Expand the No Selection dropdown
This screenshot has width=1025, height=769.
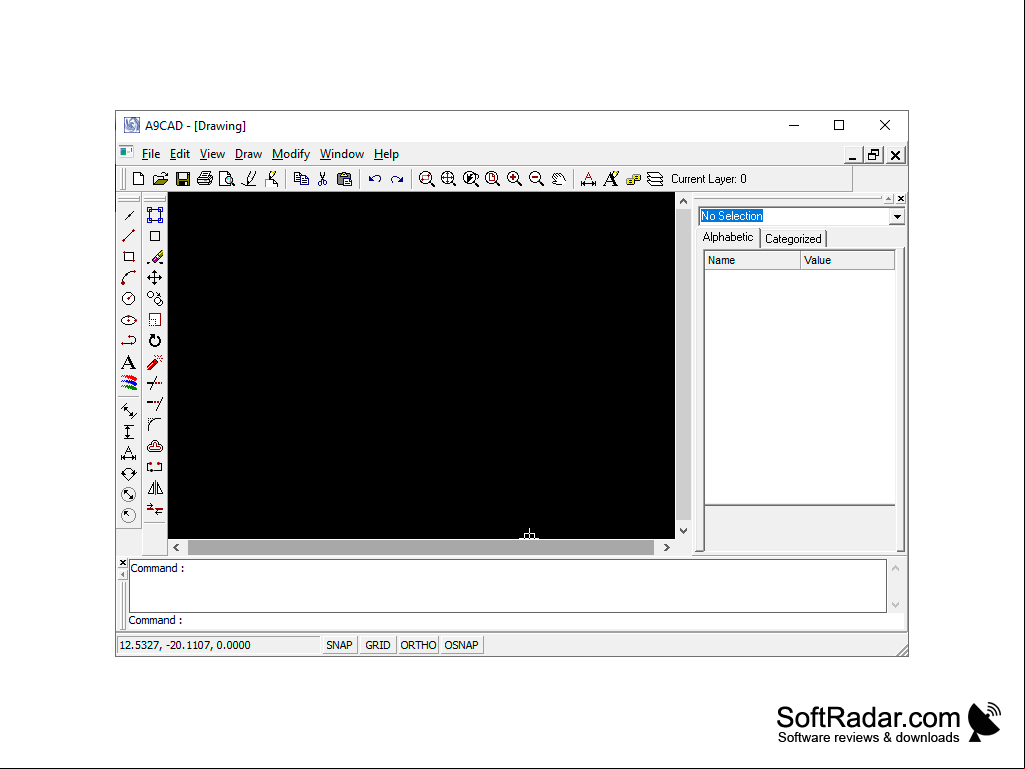[897, 216]
